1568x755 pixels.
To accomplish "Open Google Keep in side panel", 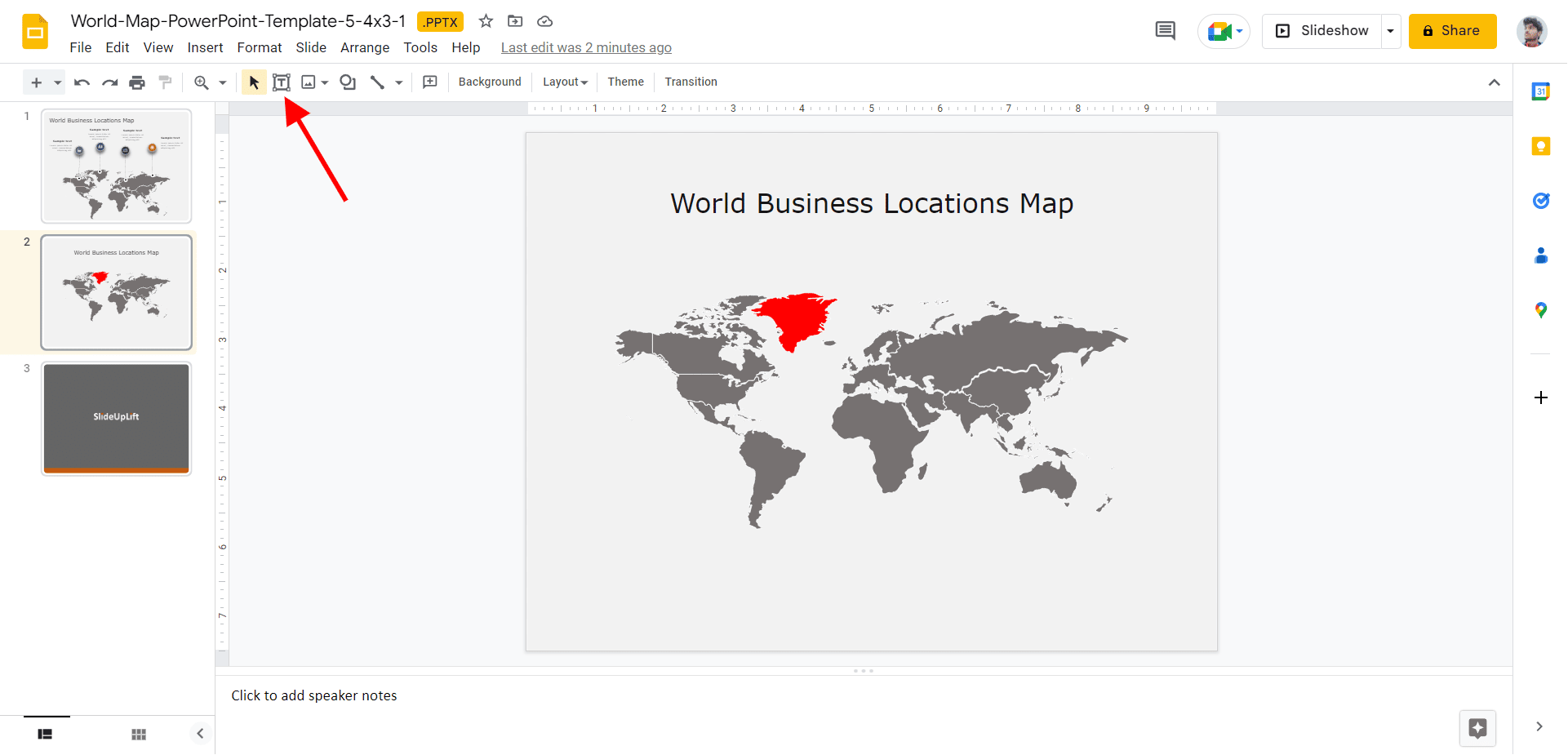I will coord(1540,146).
